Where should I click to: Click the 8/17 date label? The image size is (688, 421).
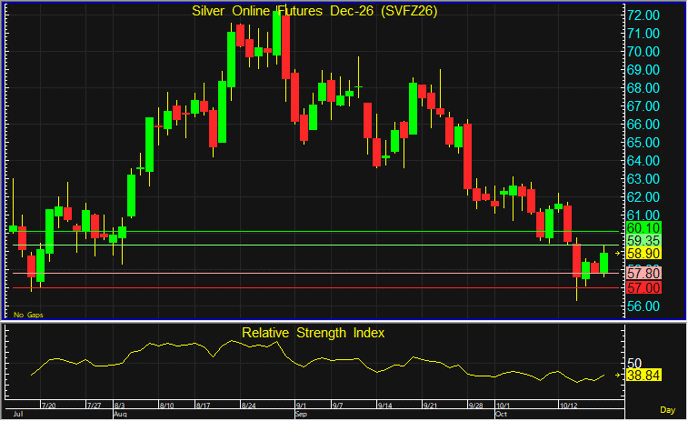click(x=203, y=405)
